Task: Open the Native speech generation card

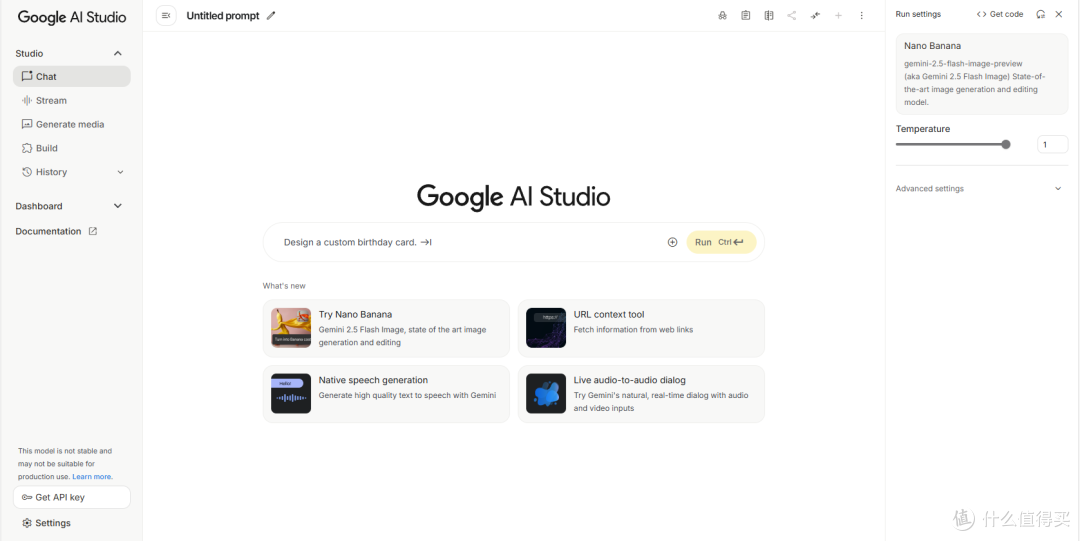Action: (x=386, y=394)
